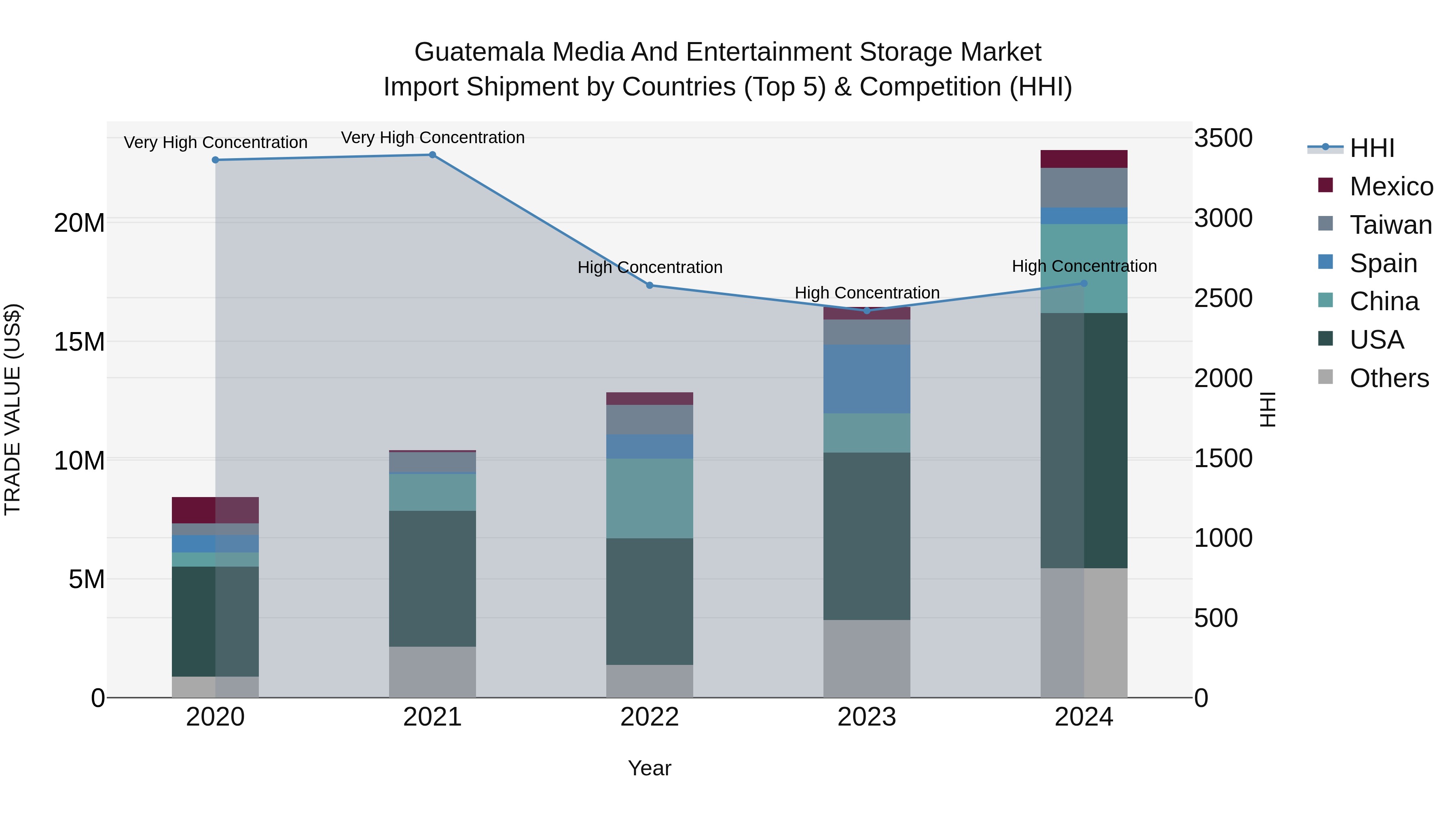Toggle China series via legend label
This screenshot has height=819, width=1456.
click(x=1384, y=302)
